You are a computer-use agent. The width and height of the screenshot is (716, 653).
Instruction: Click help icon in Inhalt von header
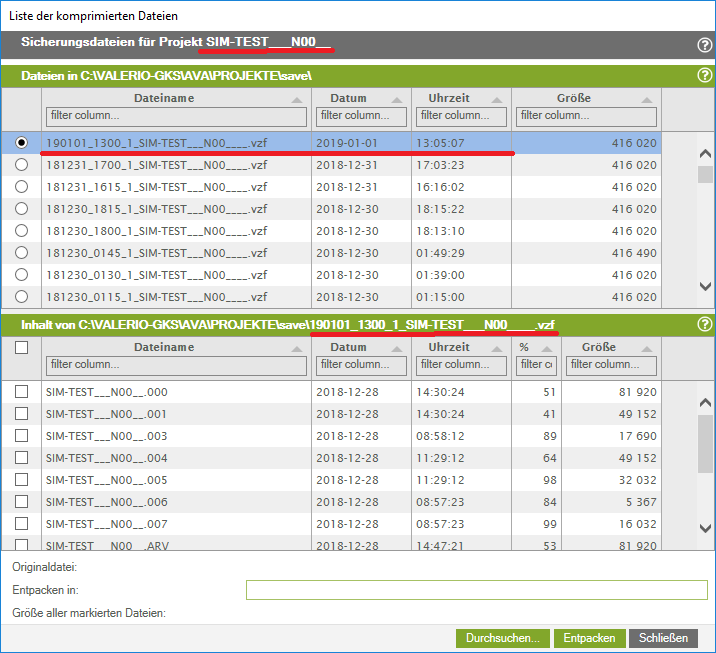[704, 324]
